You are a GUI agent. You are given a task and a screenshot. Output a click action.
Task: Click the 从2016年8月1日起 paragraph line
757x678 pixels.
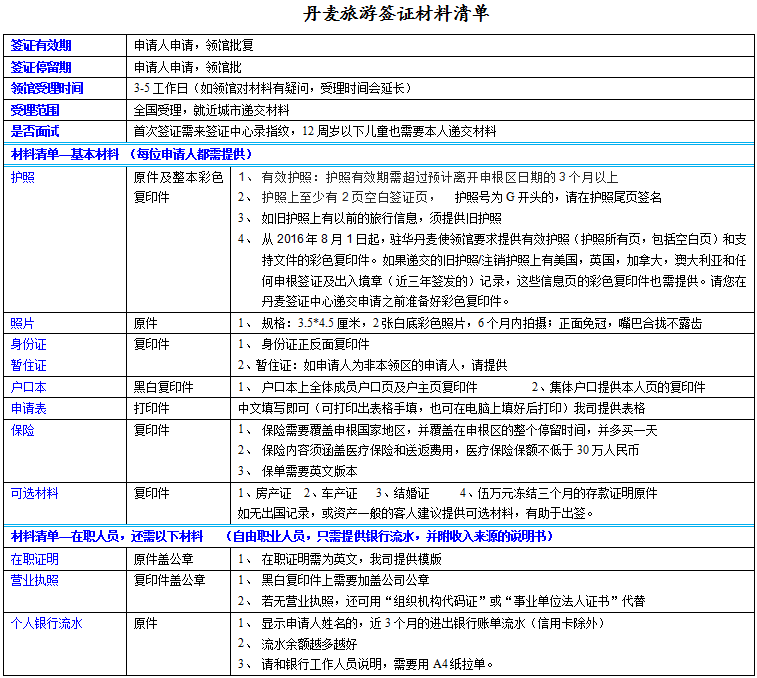[x=492, y=239]
